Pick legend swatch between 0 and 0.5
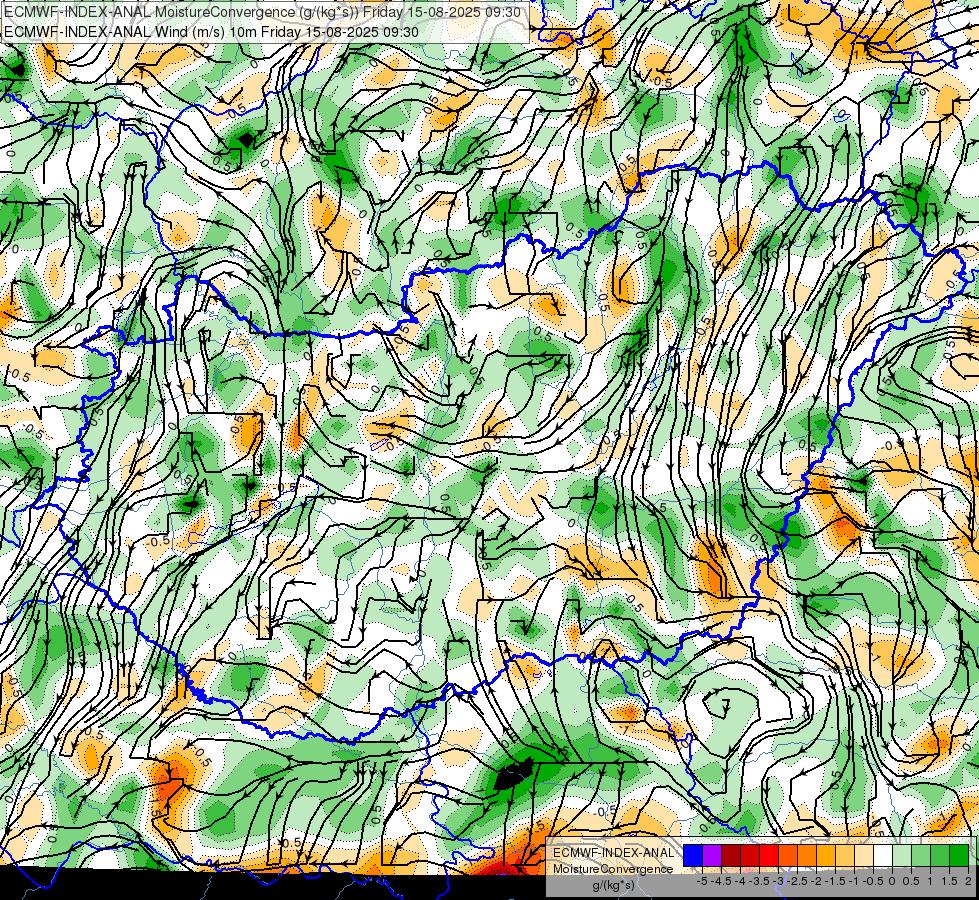The image size is (979, 900). pos(902,856)
